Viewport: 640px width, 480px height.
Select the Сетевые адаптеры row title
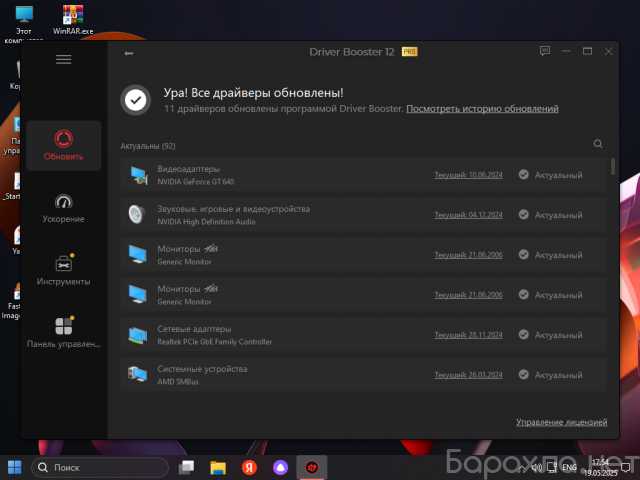[x=194, y=329]
